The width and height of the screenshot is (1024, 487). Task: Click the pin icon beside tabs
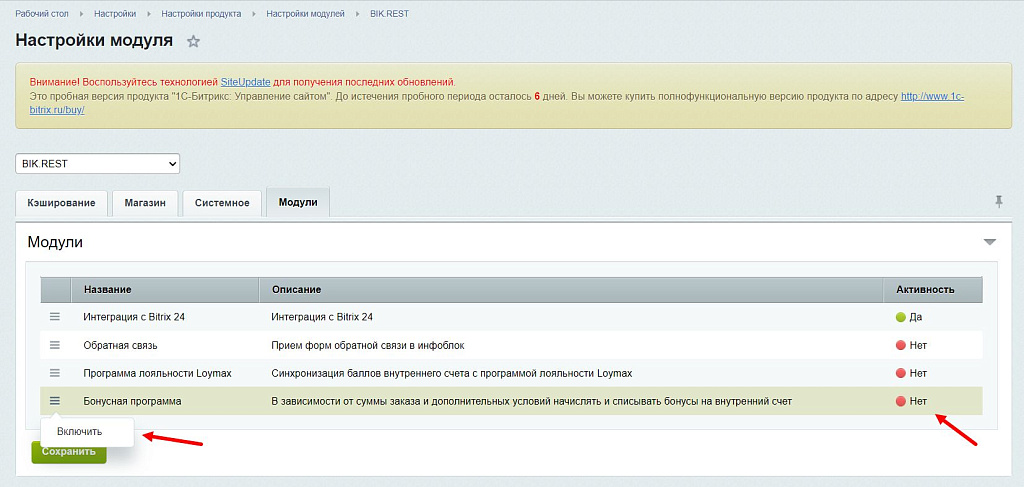[x=999, y=202]
